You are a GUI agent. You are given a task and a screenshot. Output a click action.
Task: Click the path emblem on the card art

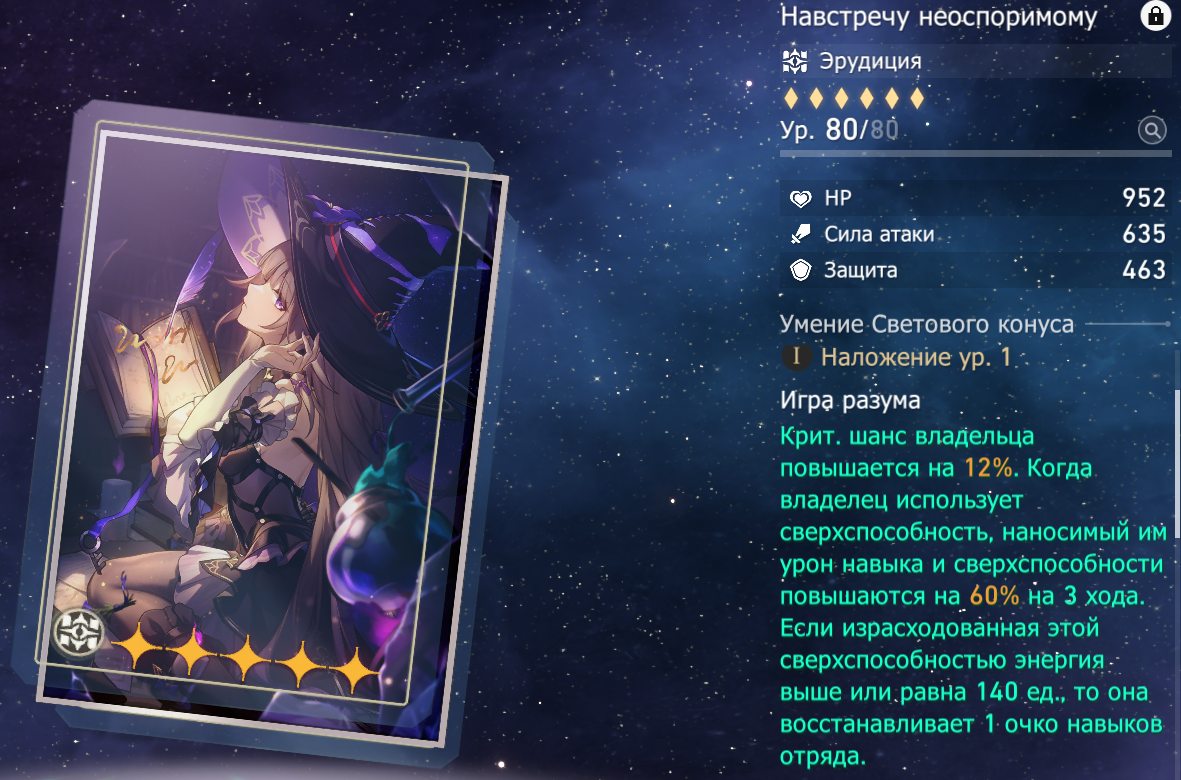point(79,632)
